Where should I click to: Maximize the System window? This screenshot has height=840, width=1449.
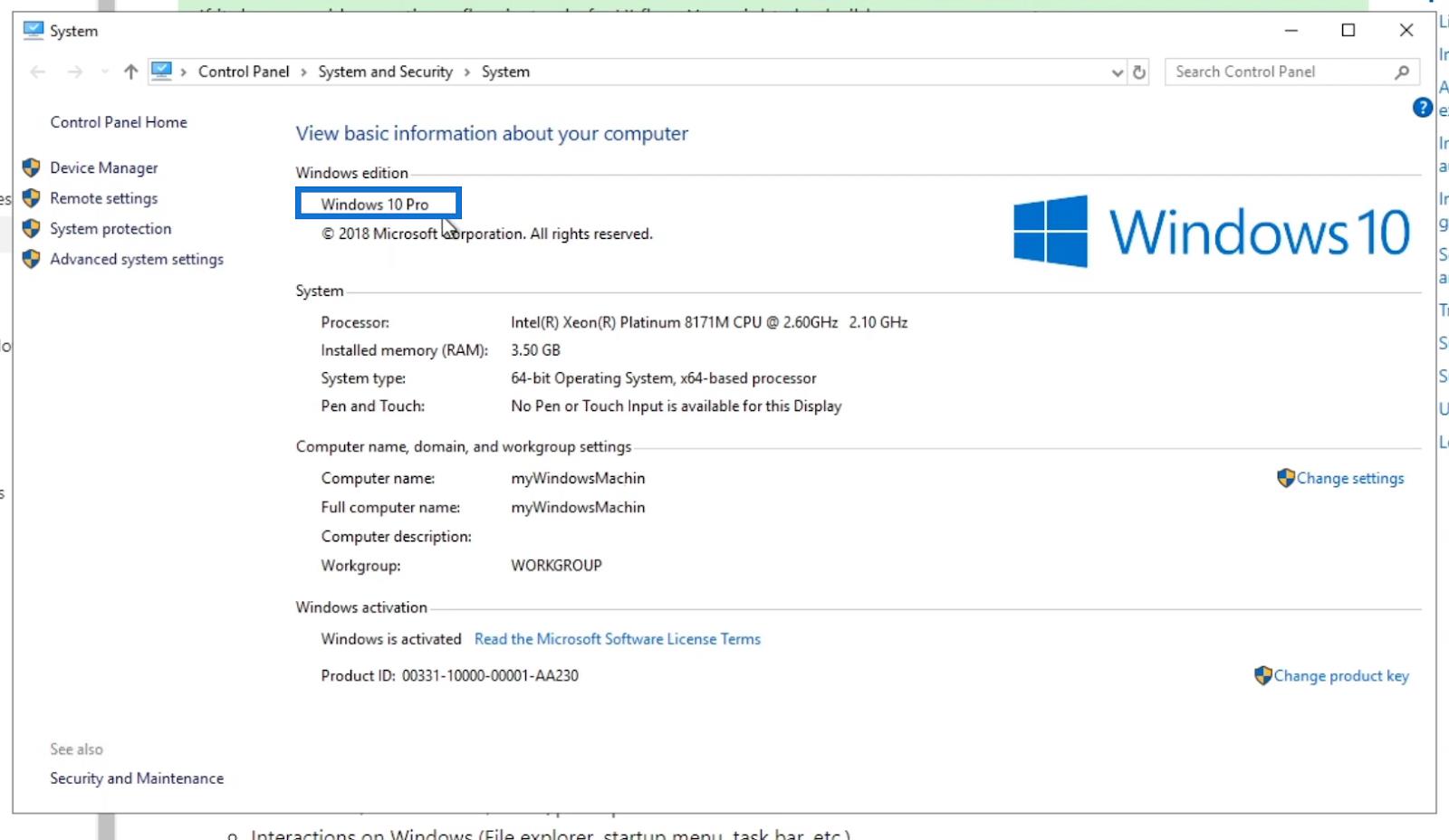tap(1348, 30)
